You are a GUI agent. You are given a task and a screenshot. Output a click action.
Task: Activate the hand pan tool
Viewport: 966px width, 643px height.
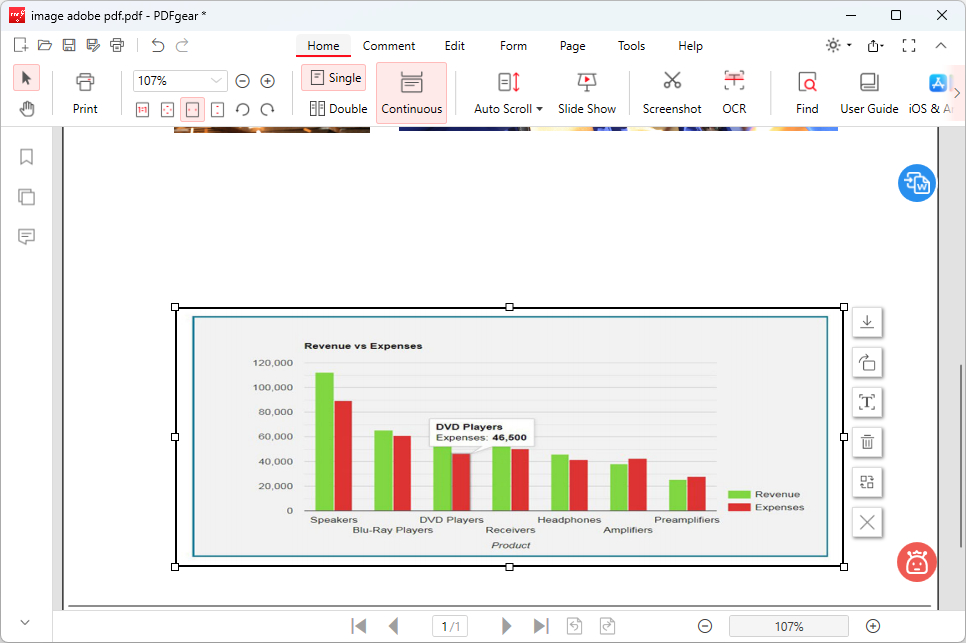tap(26, 109)
